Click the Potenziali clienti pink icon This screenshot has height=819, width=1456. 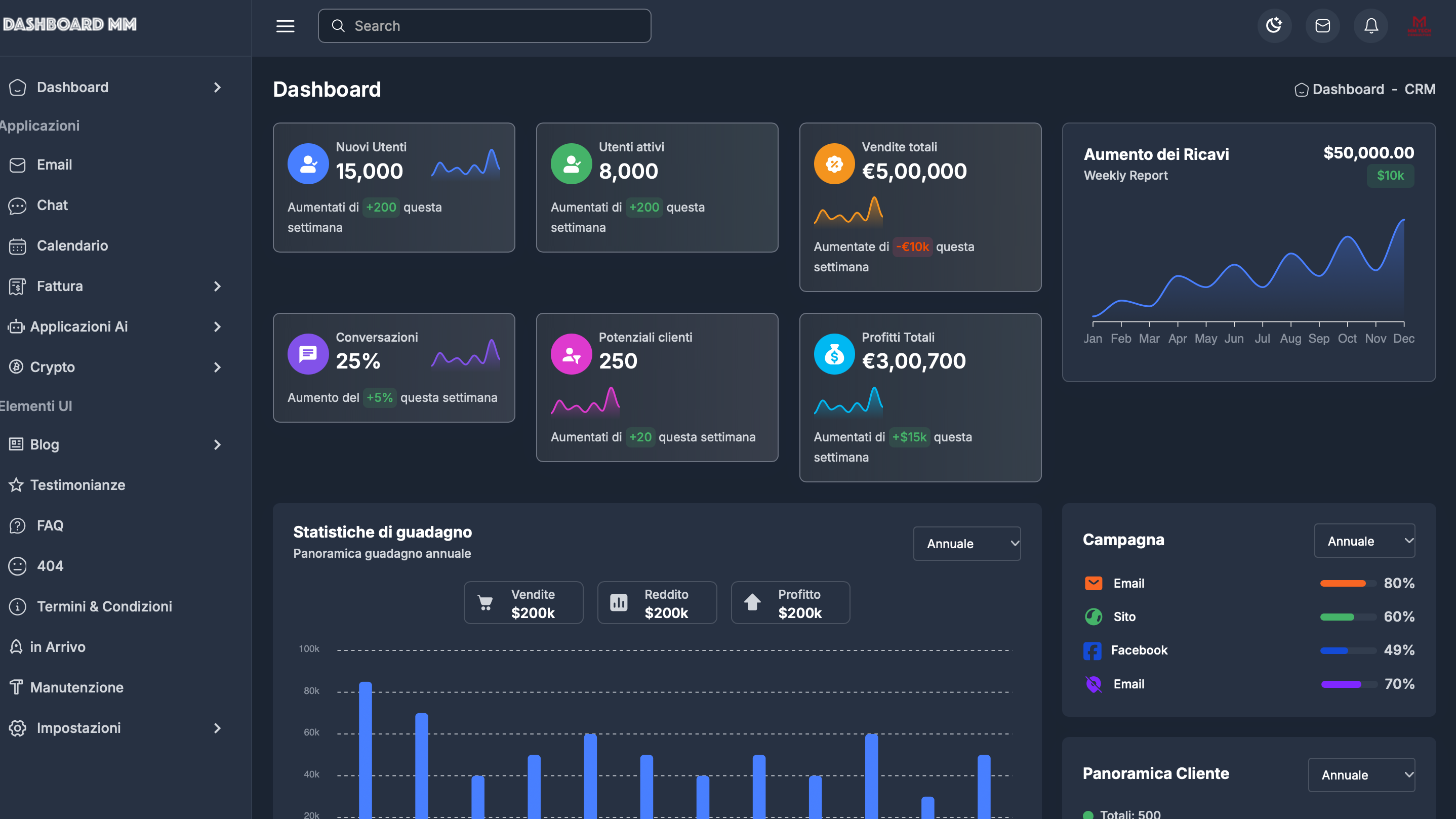coord(571,354)
